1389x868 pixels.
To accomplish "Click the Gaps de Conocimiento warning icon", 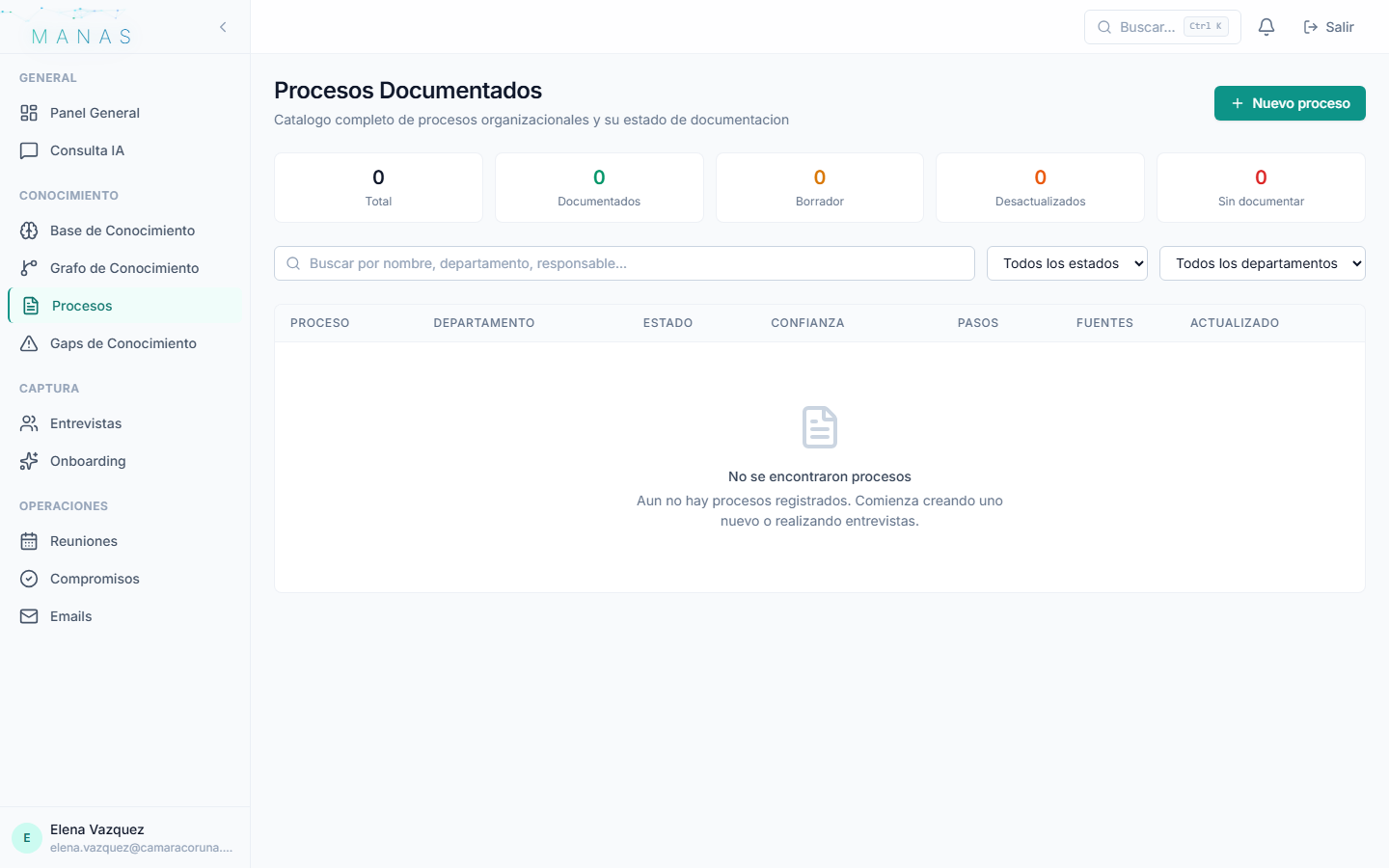I will click(29, 343).
